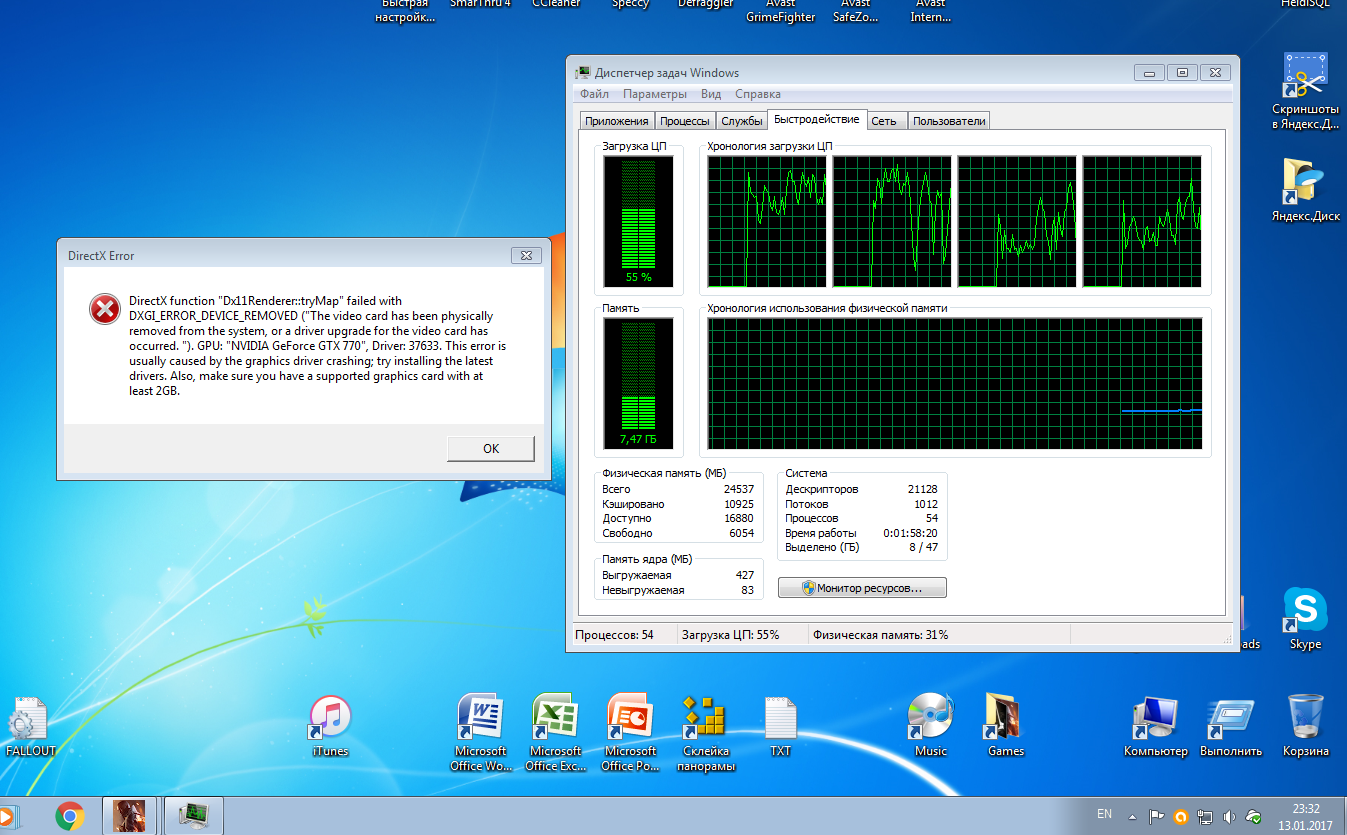The image size is (1347, 835).
Task: Click the 'Дескрипторов' value 21128
Action: pos(922,489)
